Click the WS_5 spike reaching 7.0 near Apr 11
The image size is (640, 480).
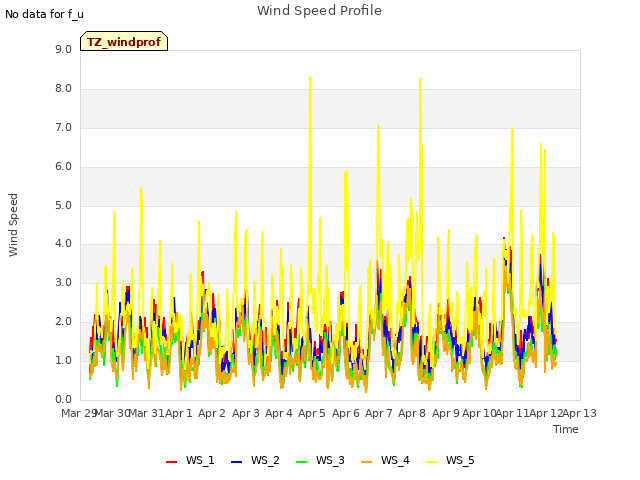[512, 128]
